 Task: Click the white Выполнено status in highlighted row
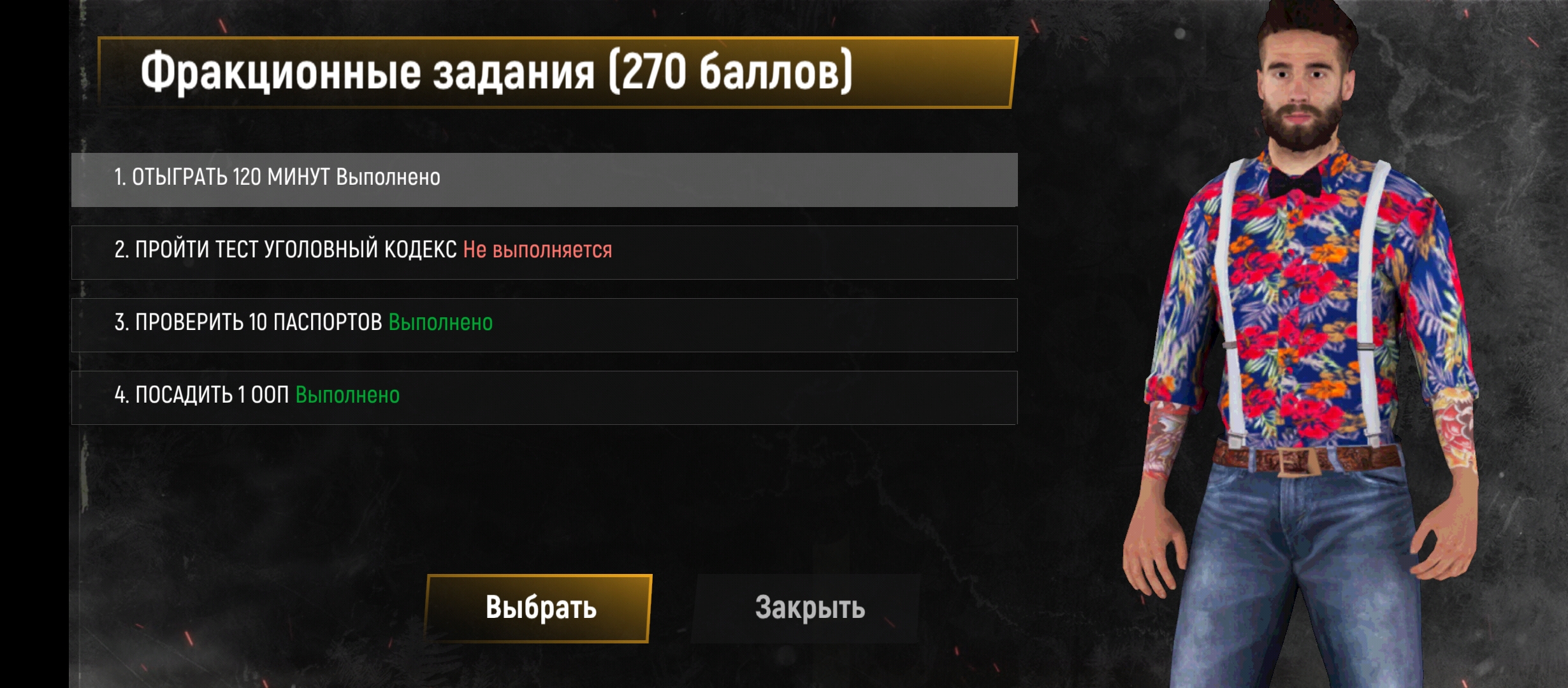388,177
